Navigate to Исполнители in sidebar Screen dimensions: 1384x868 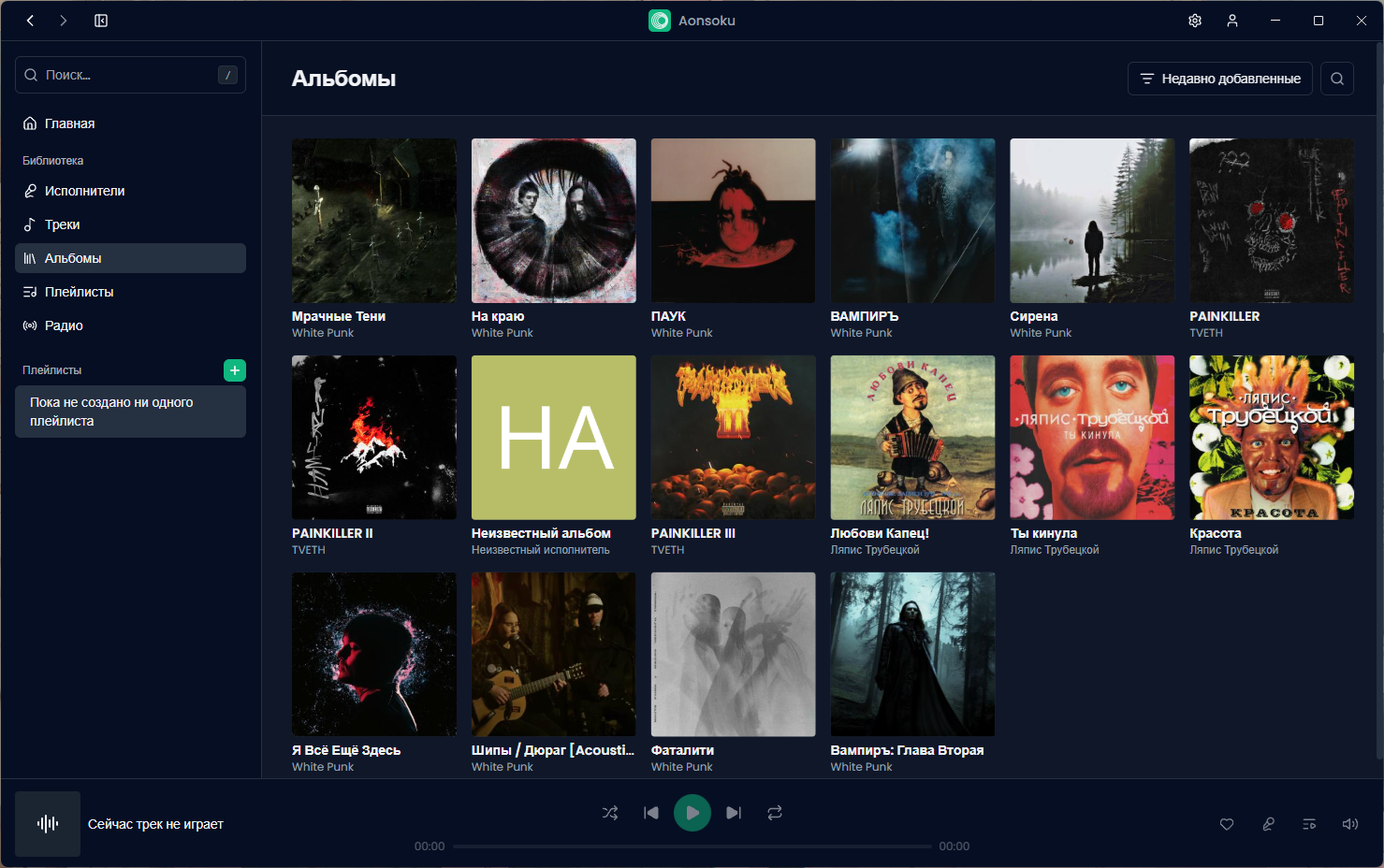point(84,191)
